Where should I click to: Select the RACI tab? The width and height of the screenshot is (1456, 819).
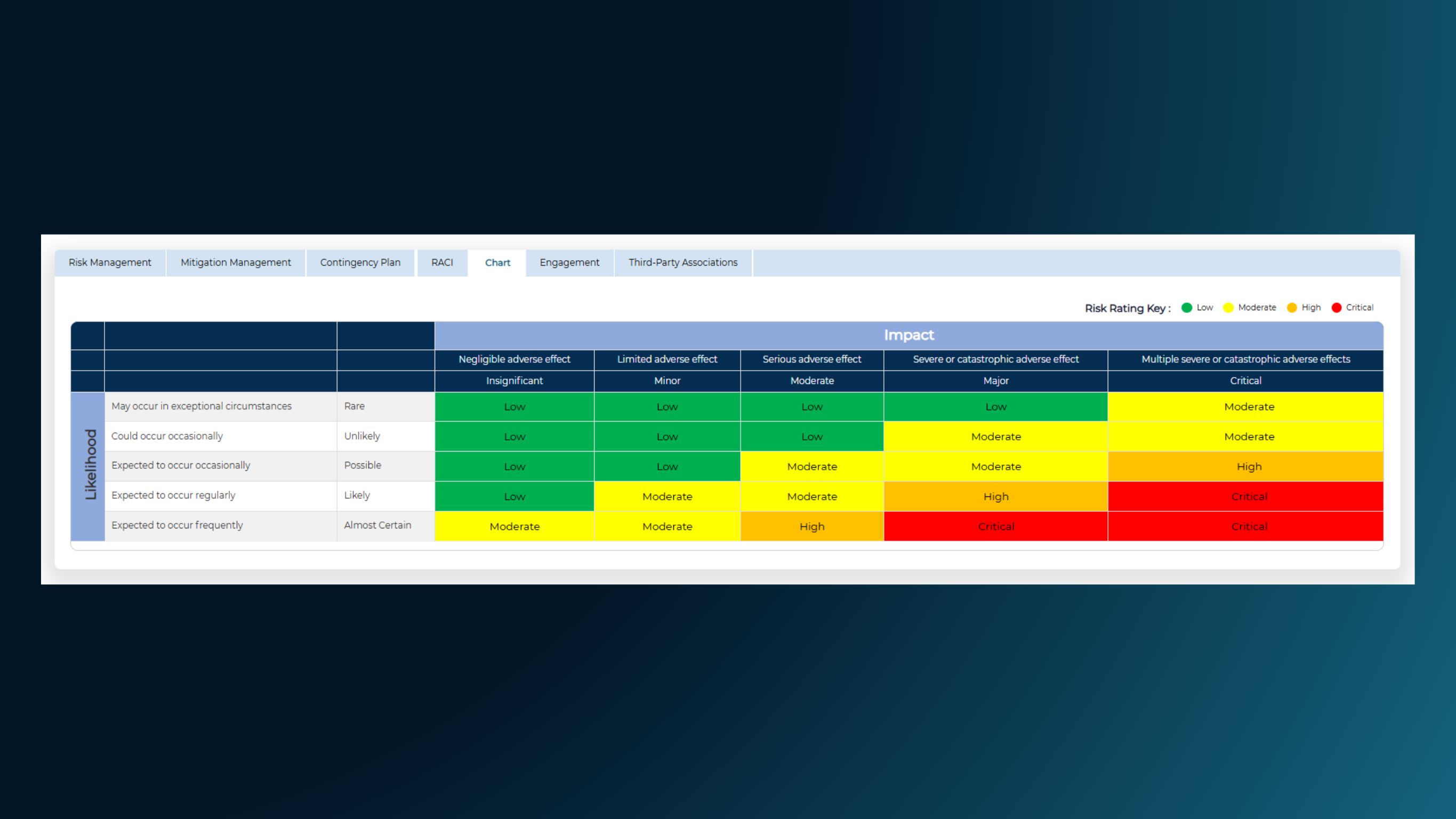(442, 262)
